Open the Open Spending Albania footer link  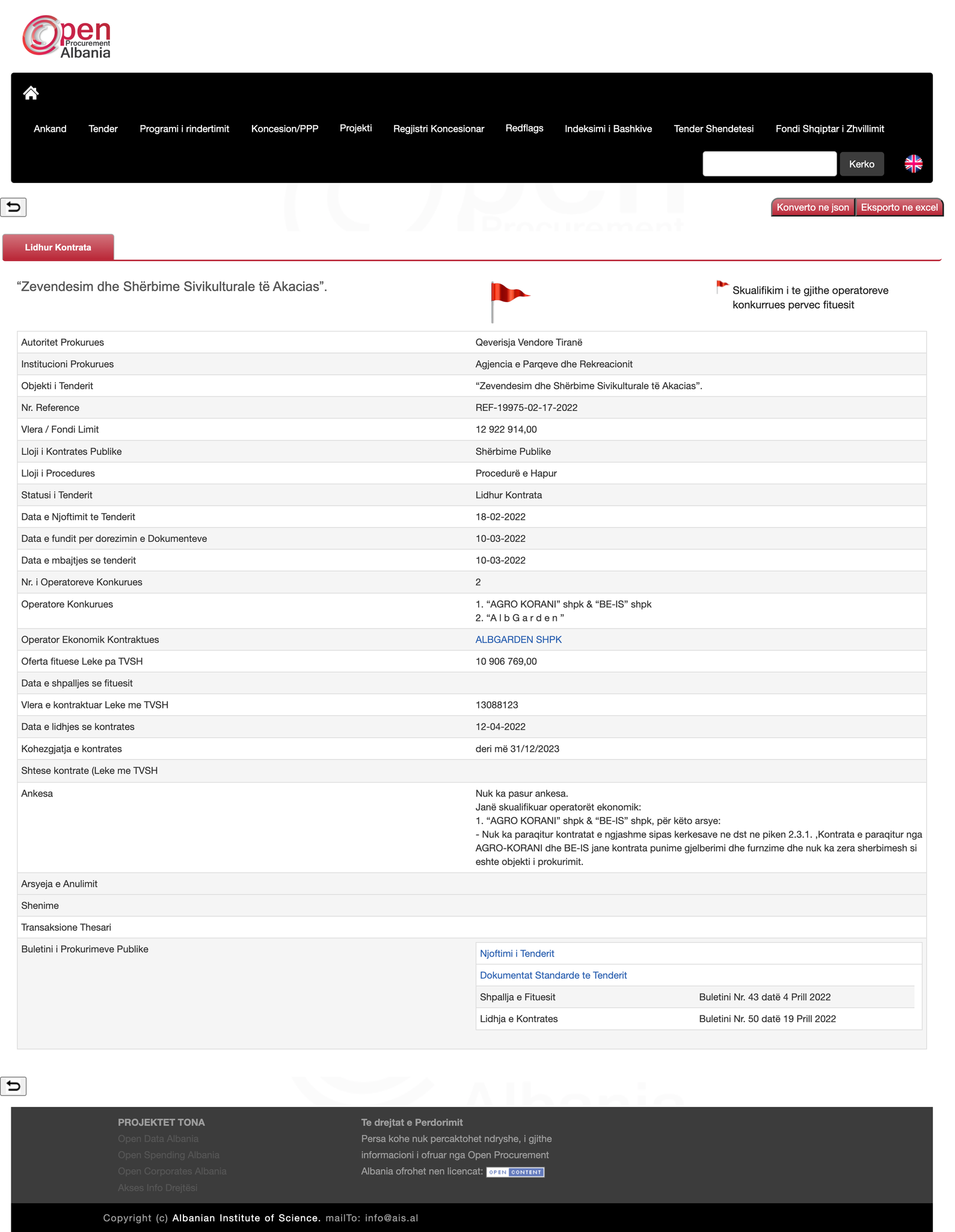168,1155
